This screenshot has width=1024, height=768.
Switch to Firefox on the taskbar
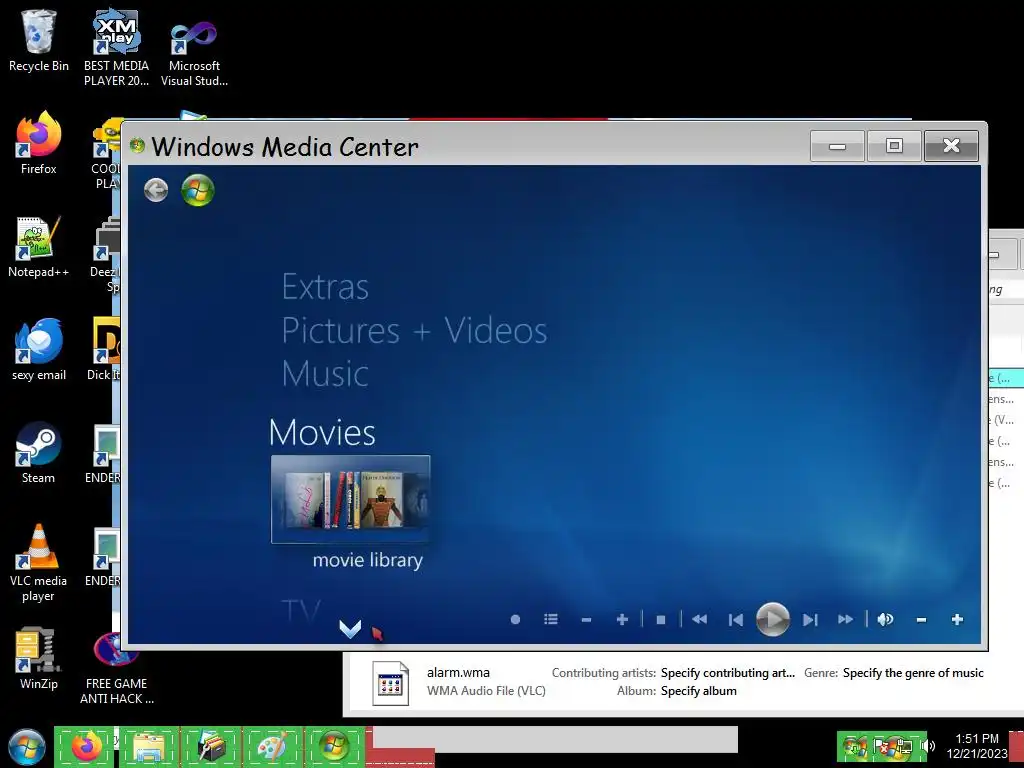point(84,746)
